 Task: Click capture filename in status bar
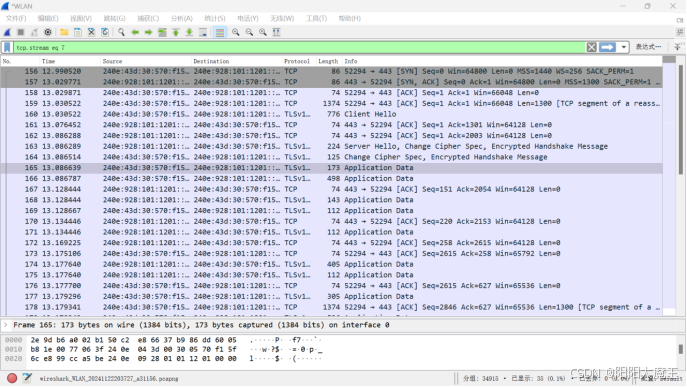pyautogui.click(x=109, y=379)
